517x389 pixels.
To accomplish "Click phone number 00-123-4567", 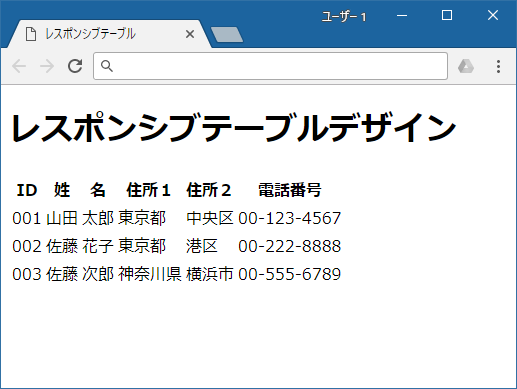I will click(290, 218).
